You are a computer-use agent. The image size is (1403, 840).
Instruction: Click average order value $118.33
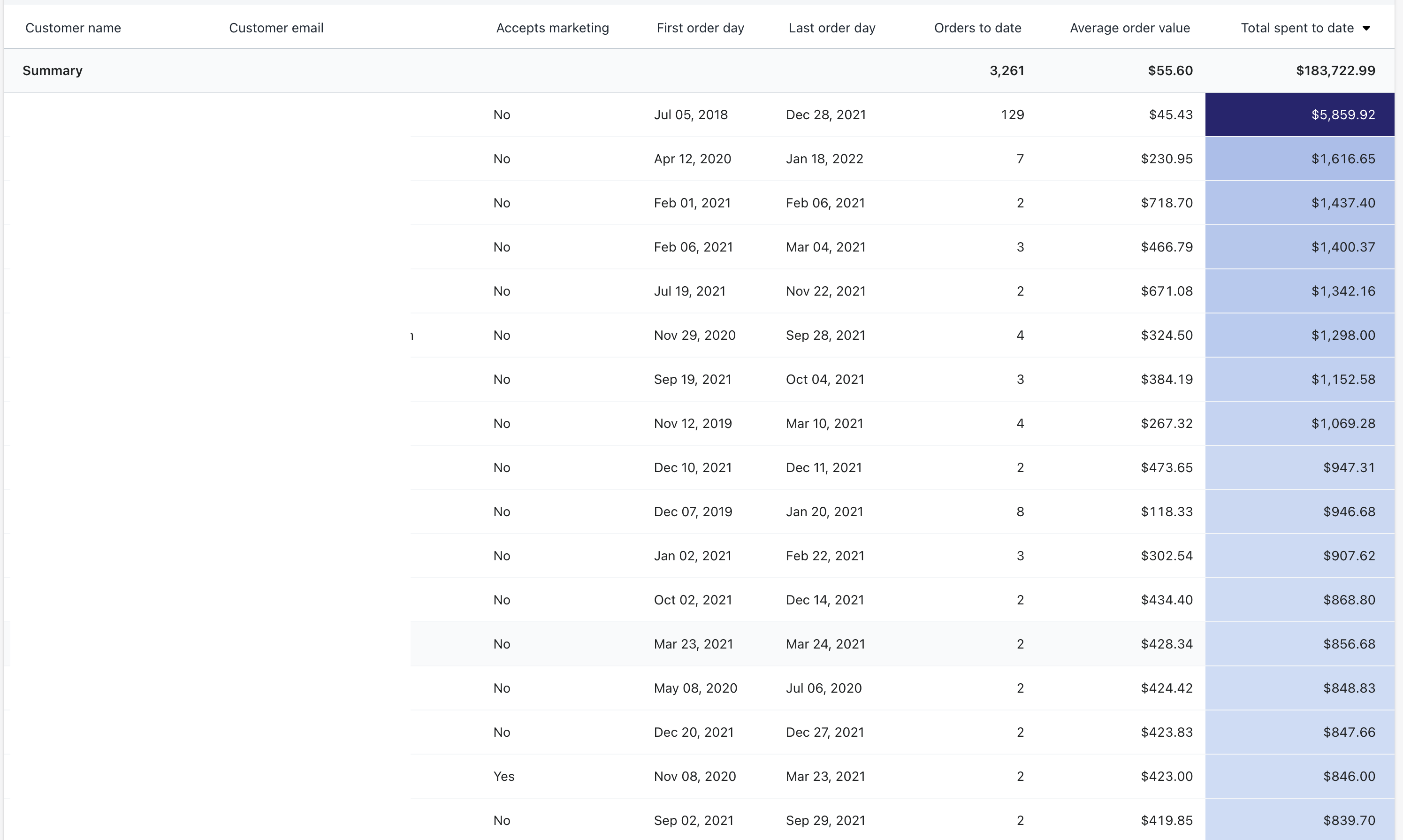[x=1167, y=512]
